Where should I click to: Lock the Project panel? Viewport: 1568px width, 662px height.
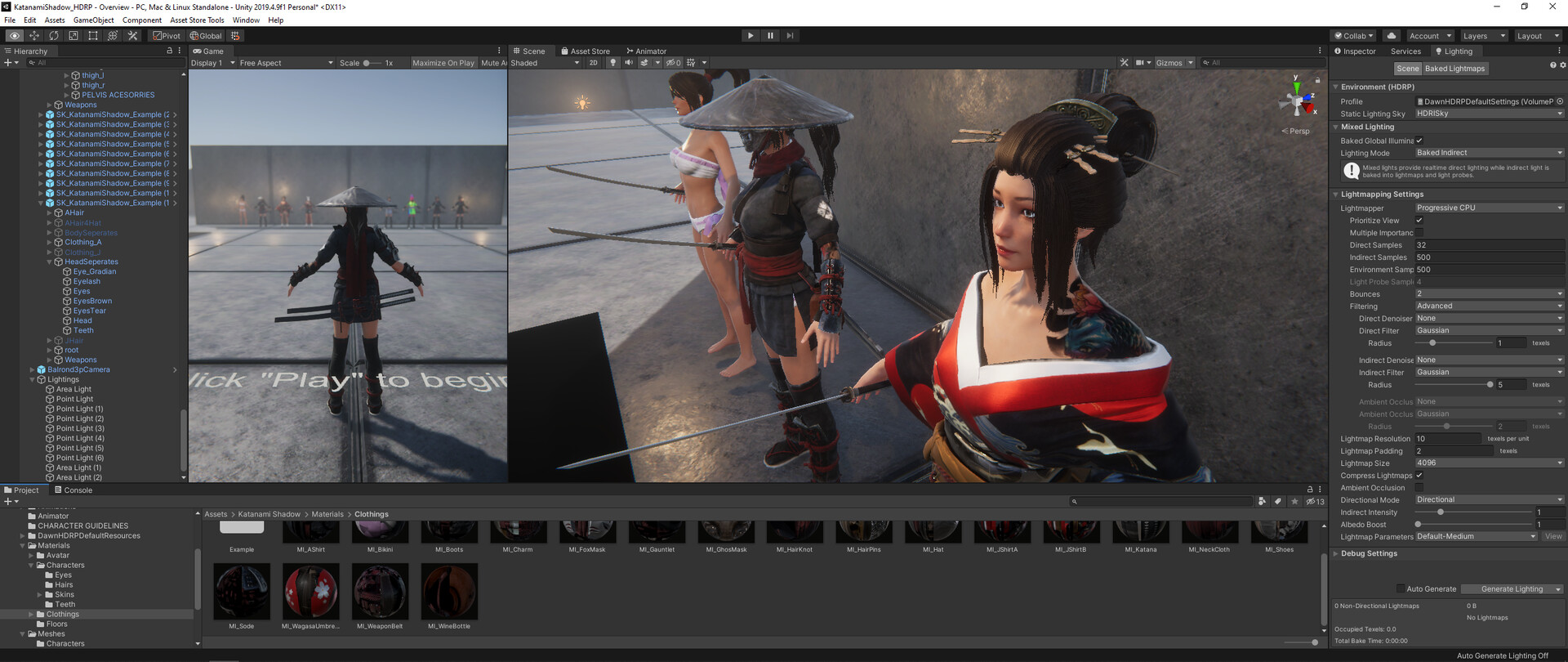point(1310,490)
